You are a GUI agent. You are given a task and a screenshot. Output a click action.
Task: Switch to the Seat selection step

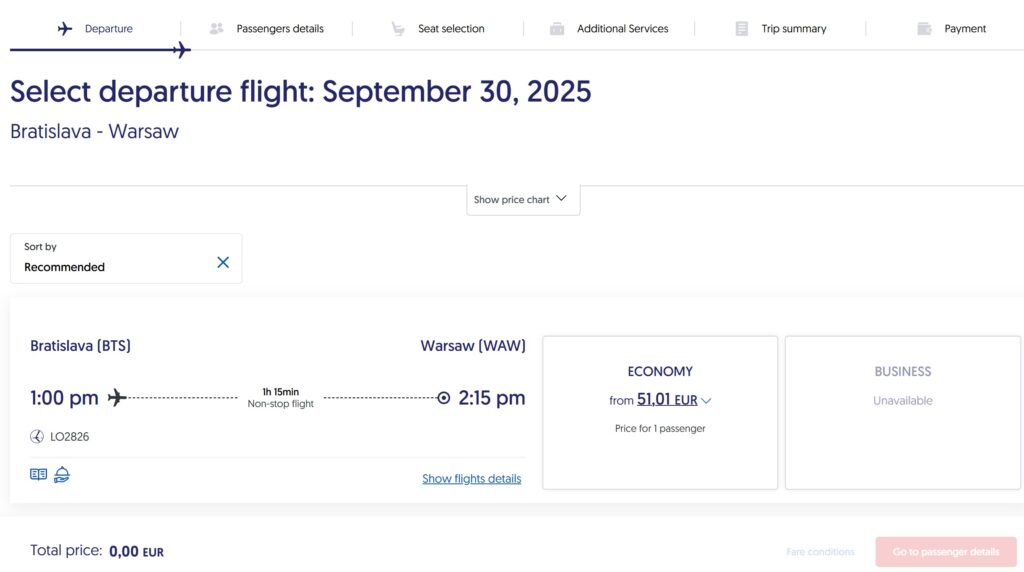tap(450, 29)
